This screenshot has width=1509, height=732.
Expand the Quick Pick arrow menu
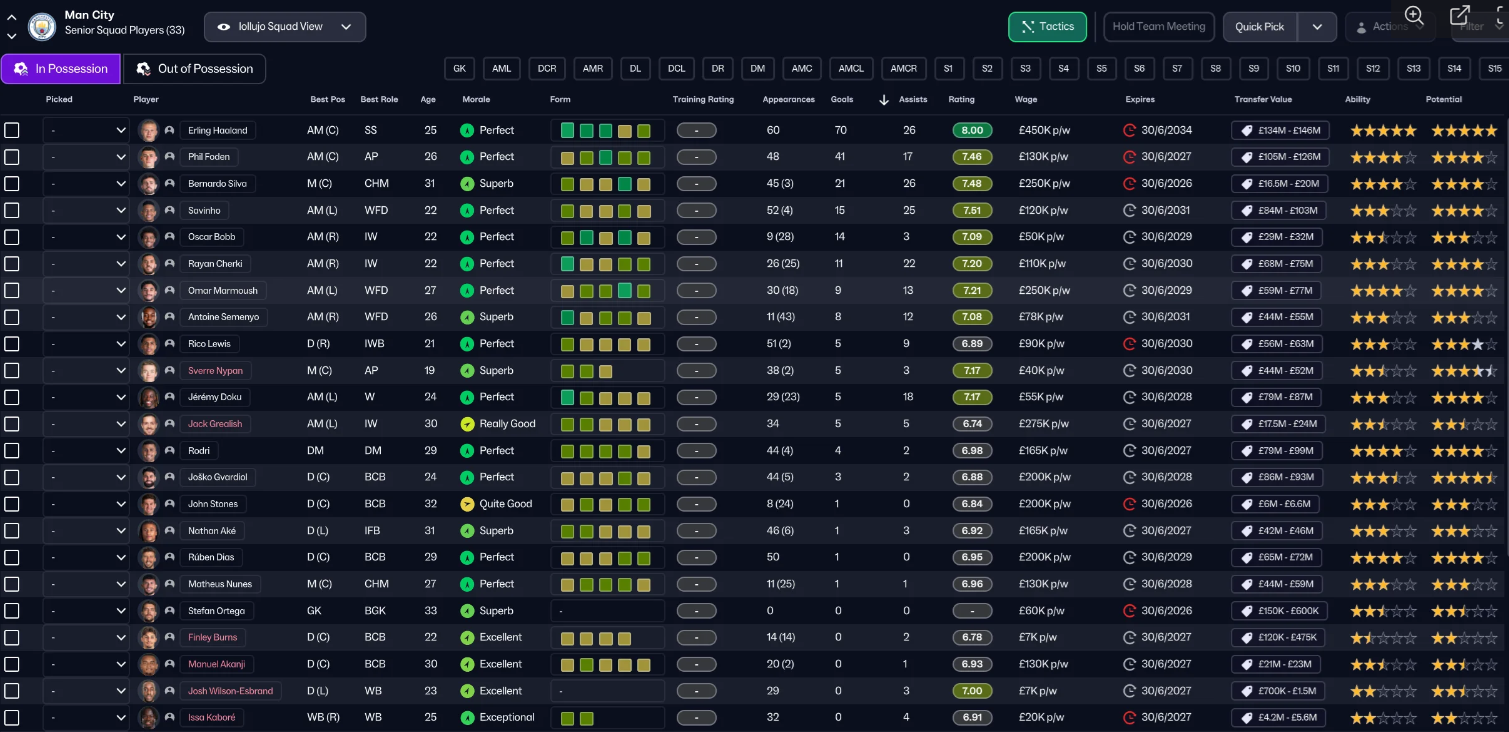[x=1317, y=27]
